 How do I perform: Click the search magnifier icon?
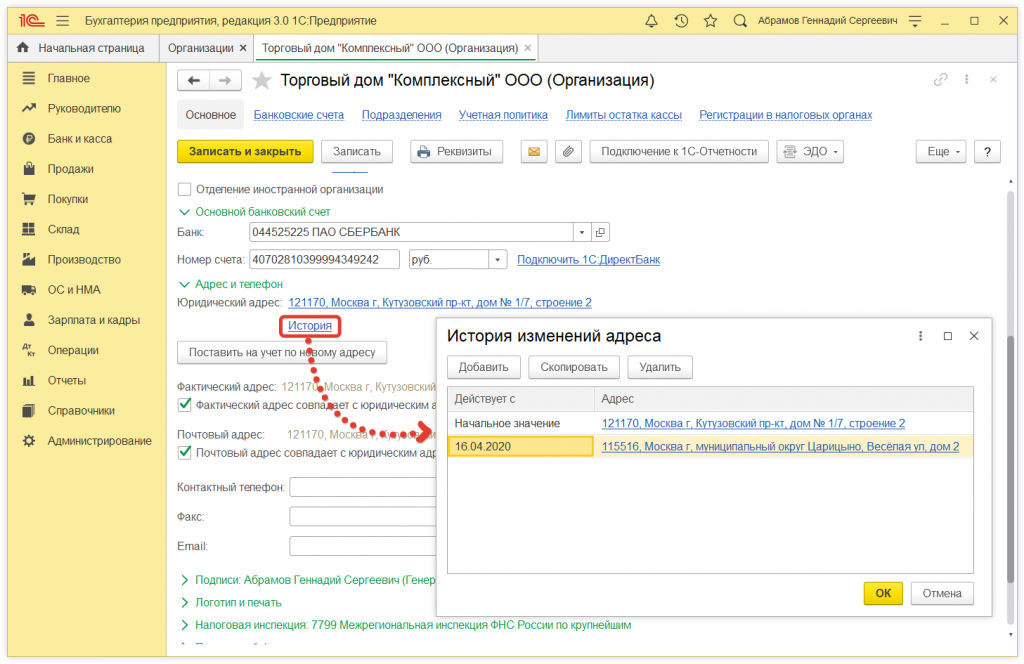tap(740, 20)
